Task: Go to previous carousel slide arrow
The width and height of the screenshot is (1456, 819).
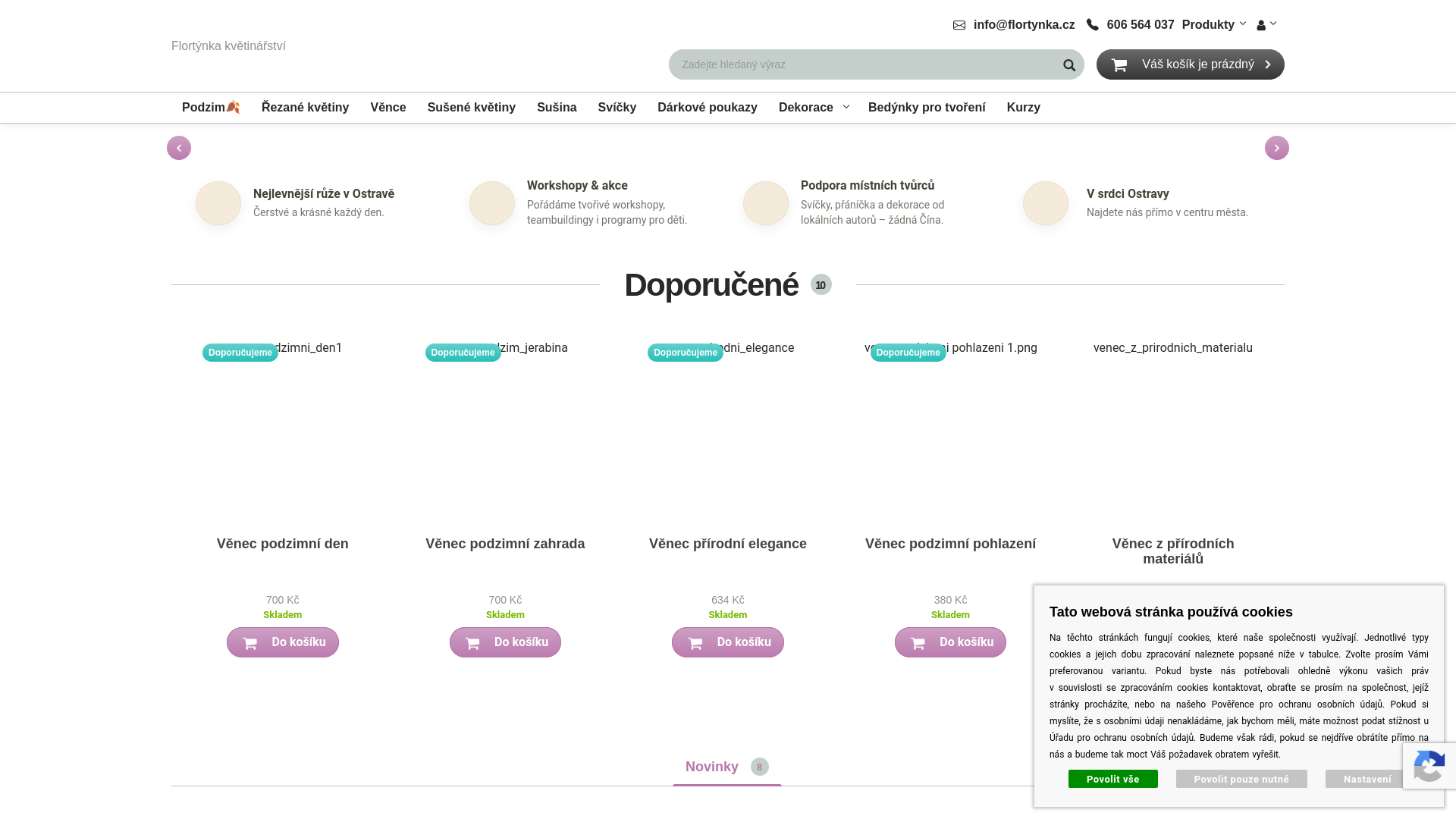Action: tap(179, 148)
